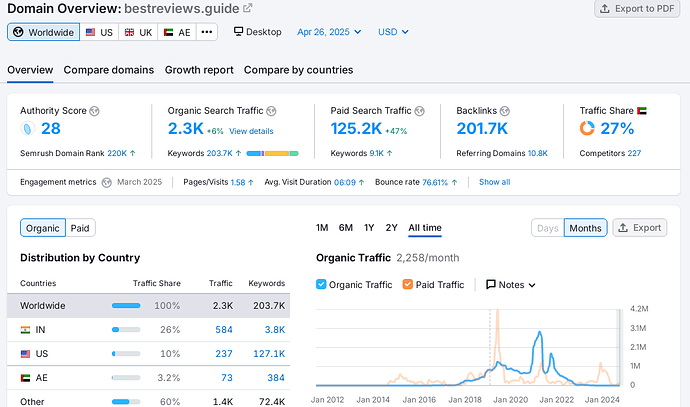
Task: Click the up arrow next to Bounce rate
Action: coord(454,182)
